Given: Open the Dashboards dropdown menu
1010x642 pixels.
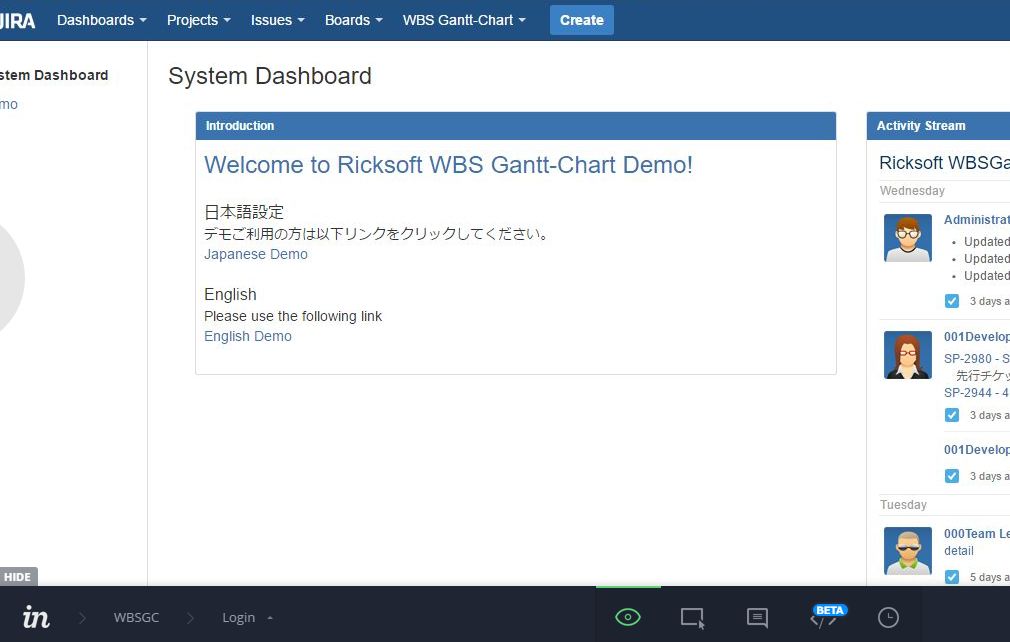Looking at the screenshot, I should [102, 20].
